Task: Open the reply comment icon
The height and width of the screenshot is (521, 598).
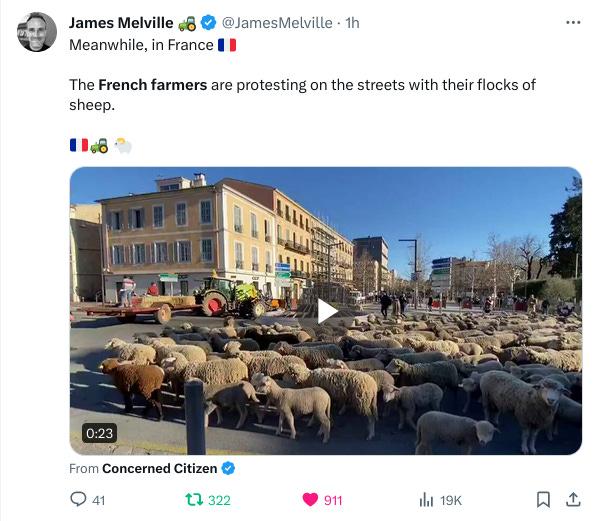Action: [78, 499]
